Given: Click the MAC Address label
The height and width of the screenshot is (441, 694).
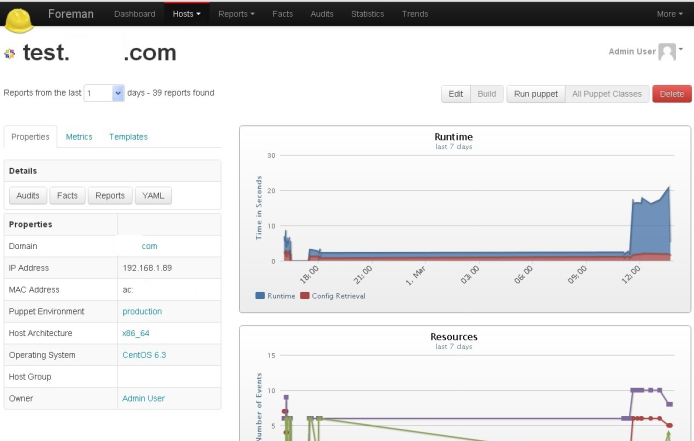Looking at the screenshot, I should [x=34, y=290].
